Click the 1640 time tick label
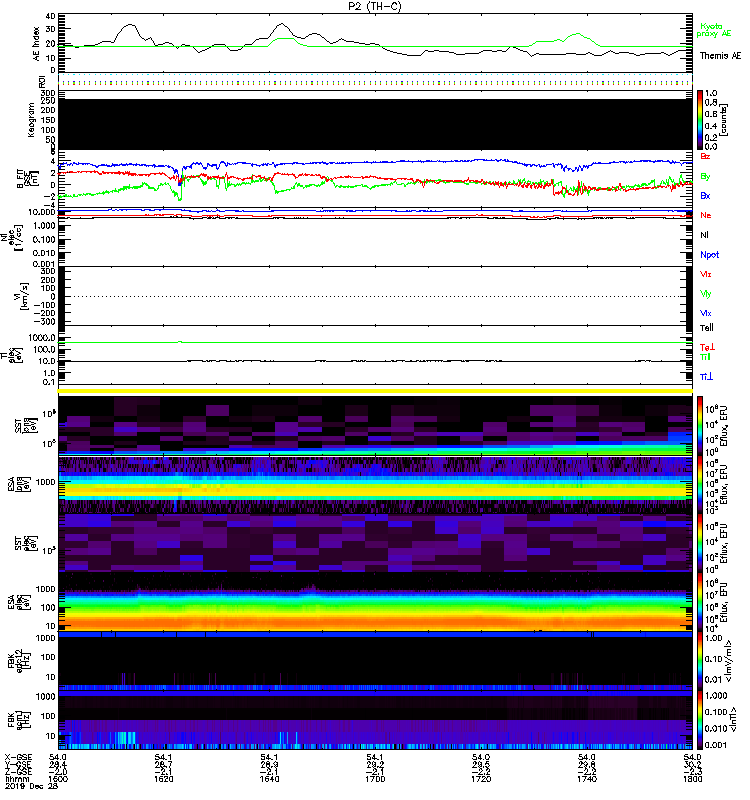 [269, 779]
